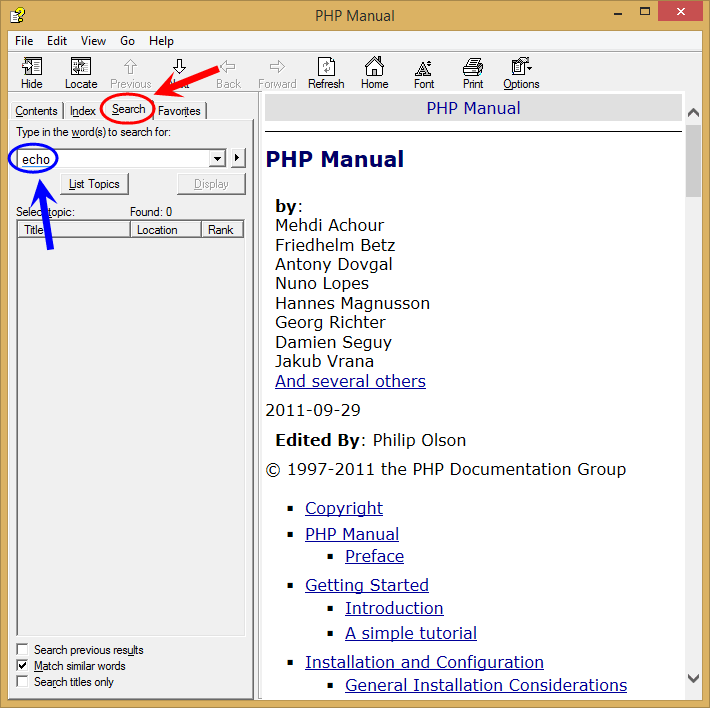
Task: Open the View menu
Action: tap(93, 41)
